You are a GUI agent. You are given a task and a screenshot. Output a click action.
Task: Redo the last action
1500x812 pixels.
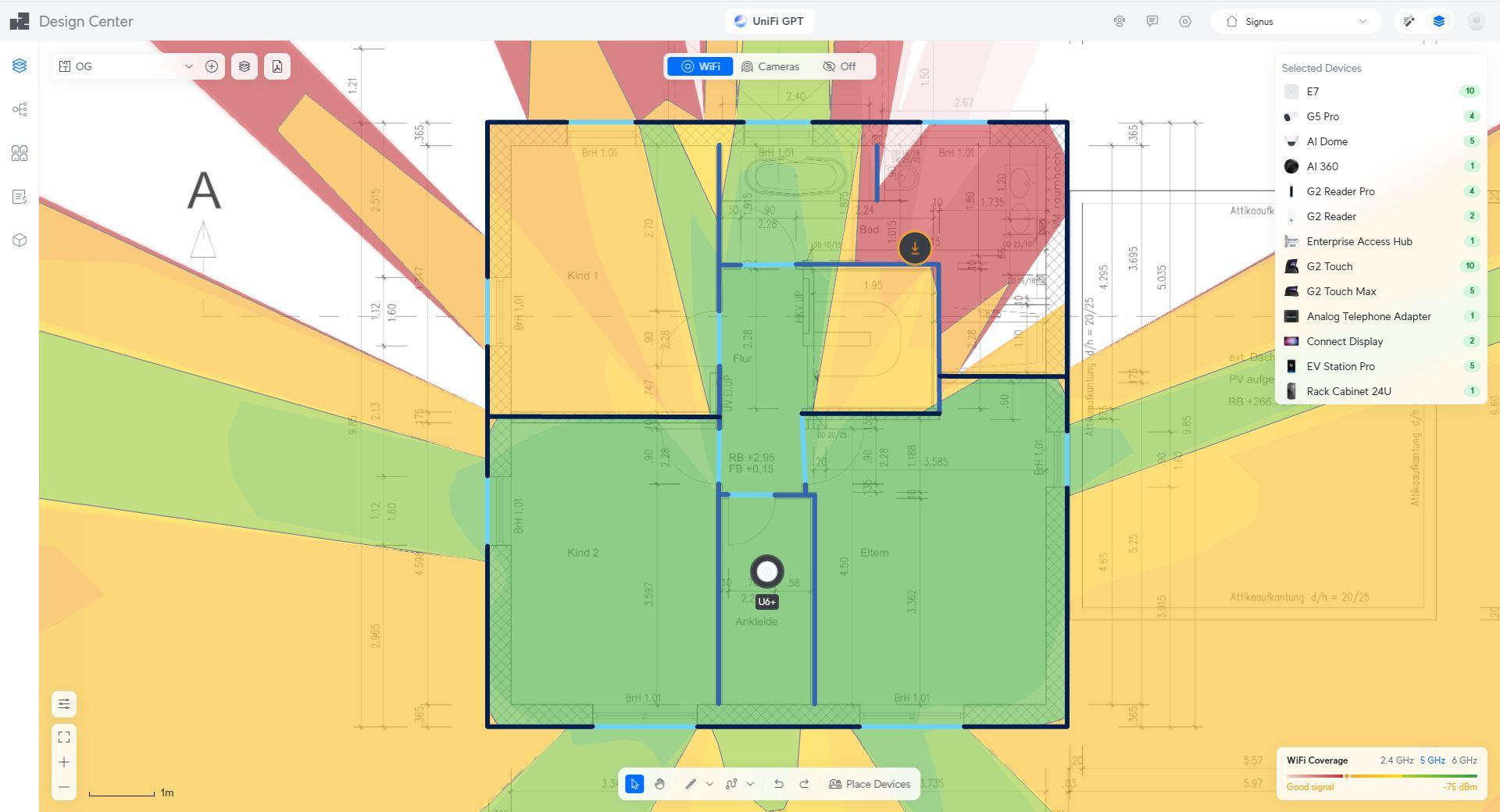click(804, 784)
